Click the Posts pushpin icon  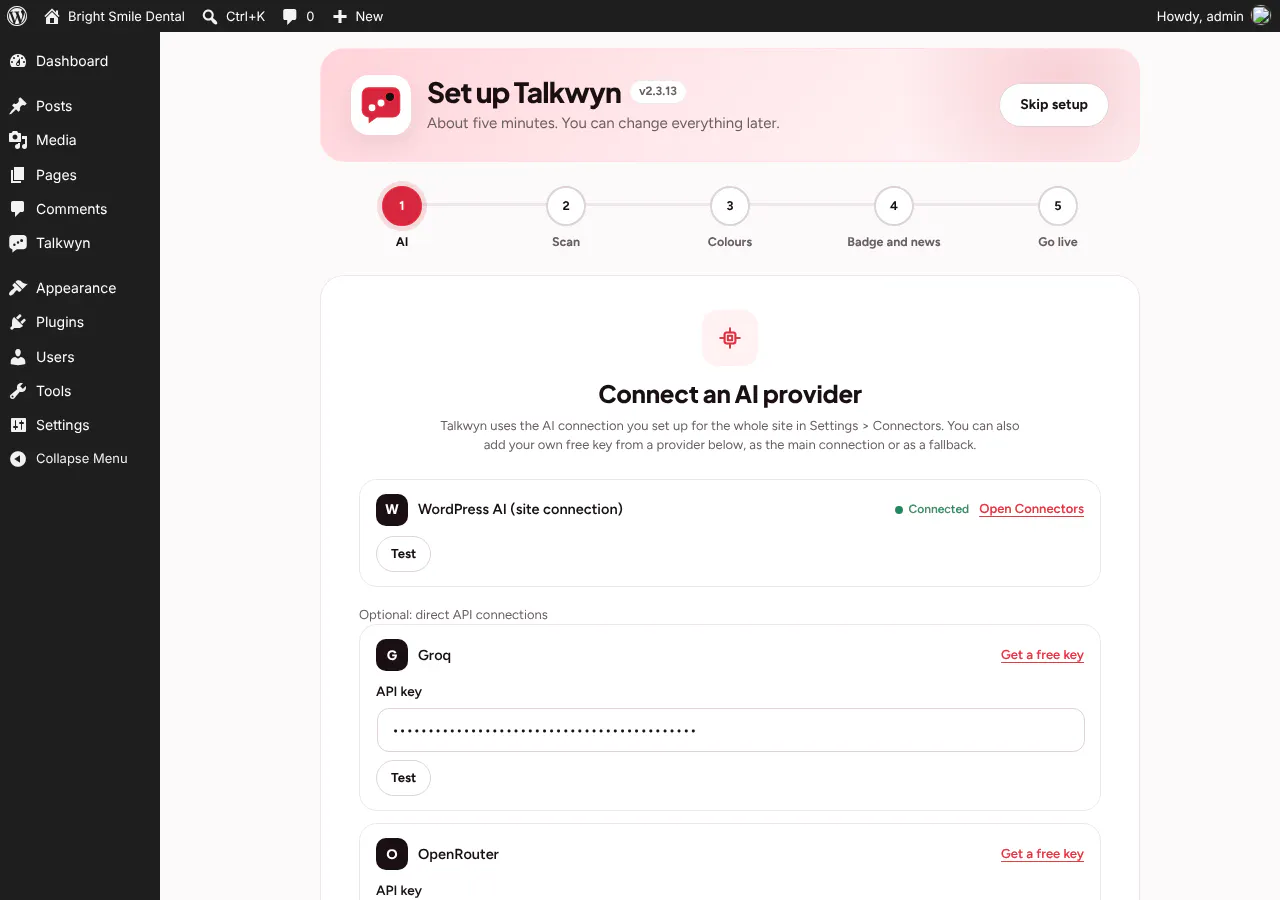click(18, 106)
